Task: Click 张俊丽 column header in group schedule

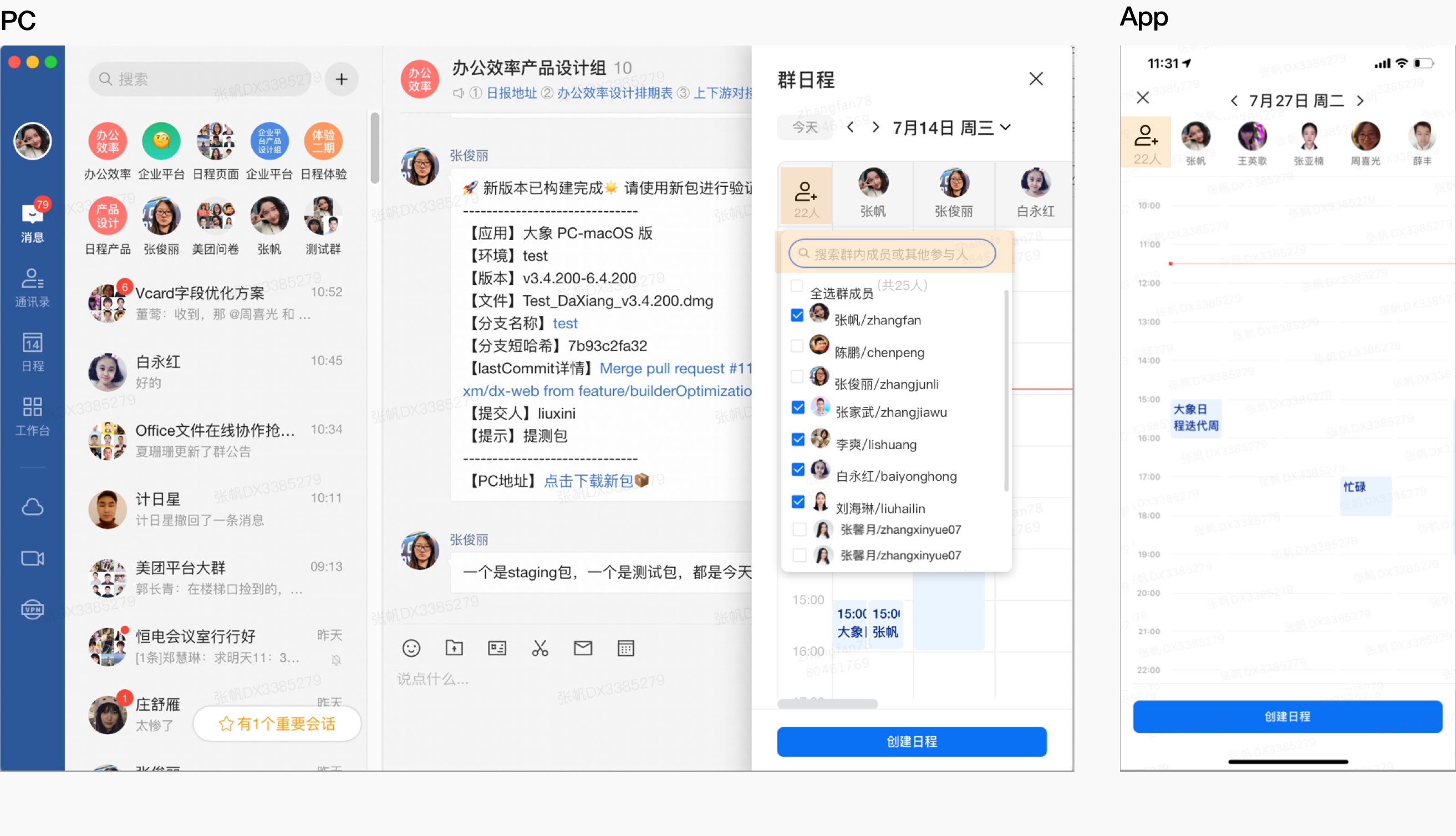Action: (x=954, y=194)
